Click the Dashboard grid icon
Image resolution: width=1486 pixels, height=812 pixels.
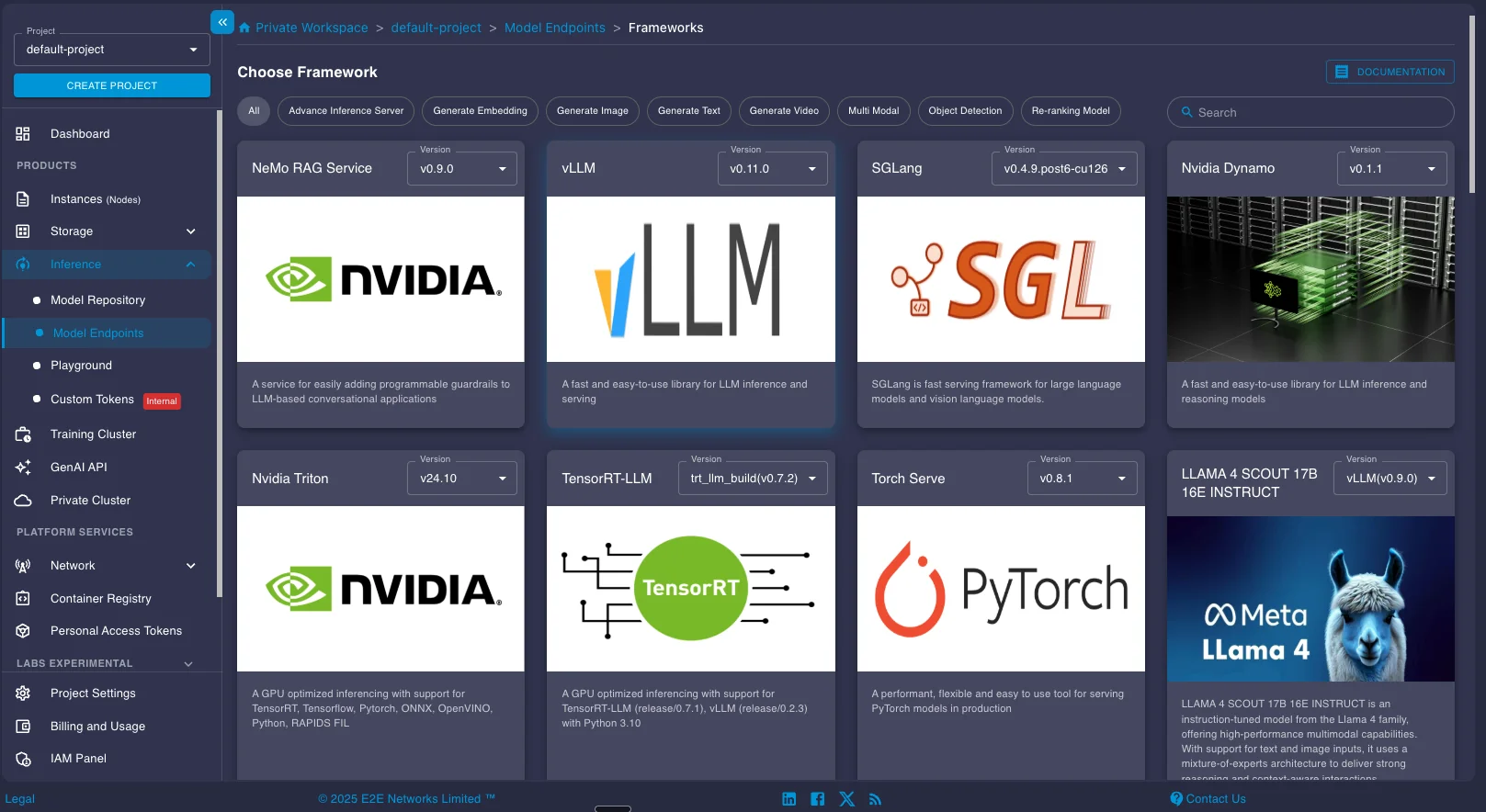pyautogui.click(x=23, y=134)
